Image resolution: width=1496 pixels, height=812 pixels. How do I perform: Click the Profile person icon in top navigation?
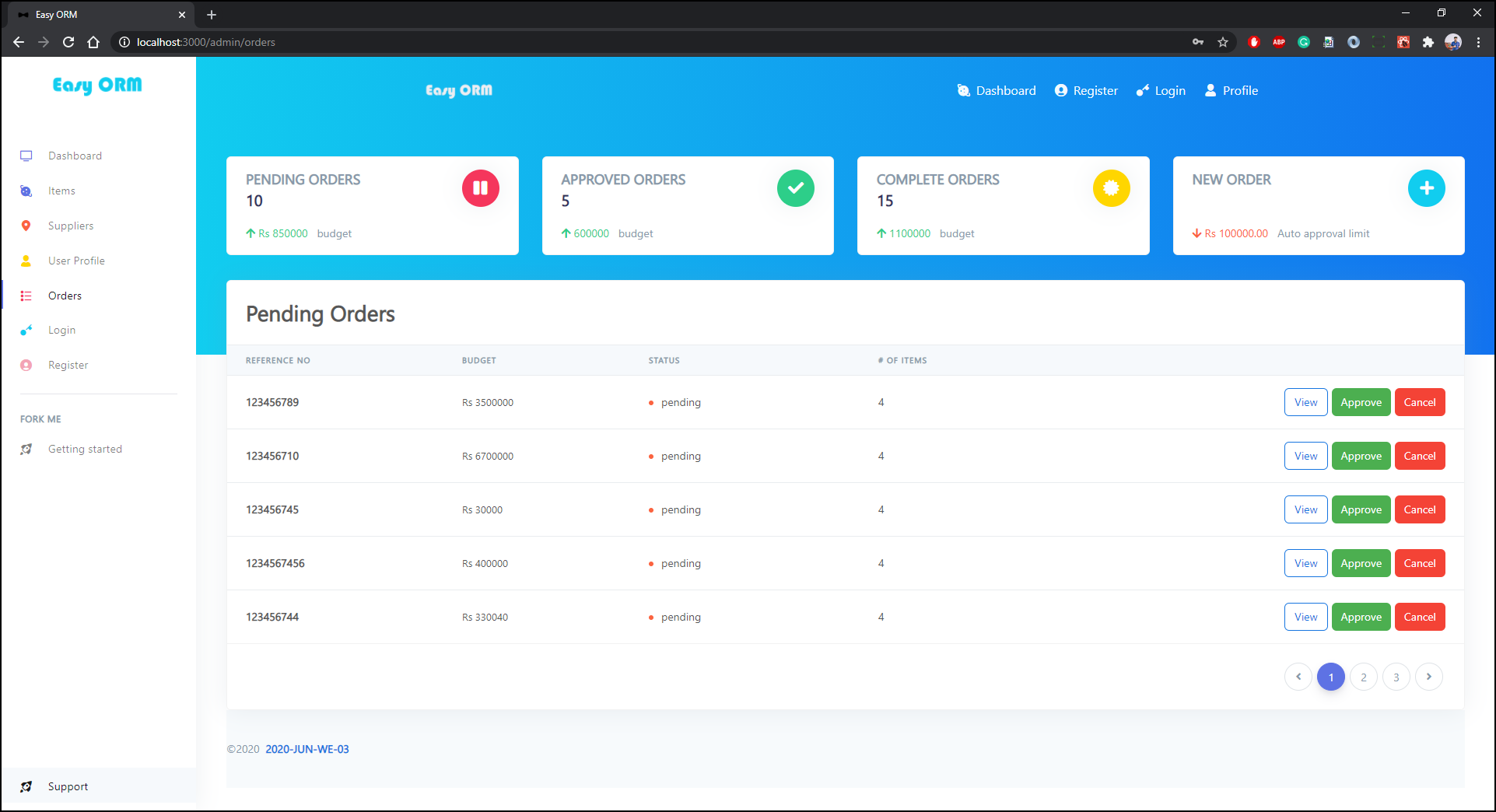[1210, 90]
